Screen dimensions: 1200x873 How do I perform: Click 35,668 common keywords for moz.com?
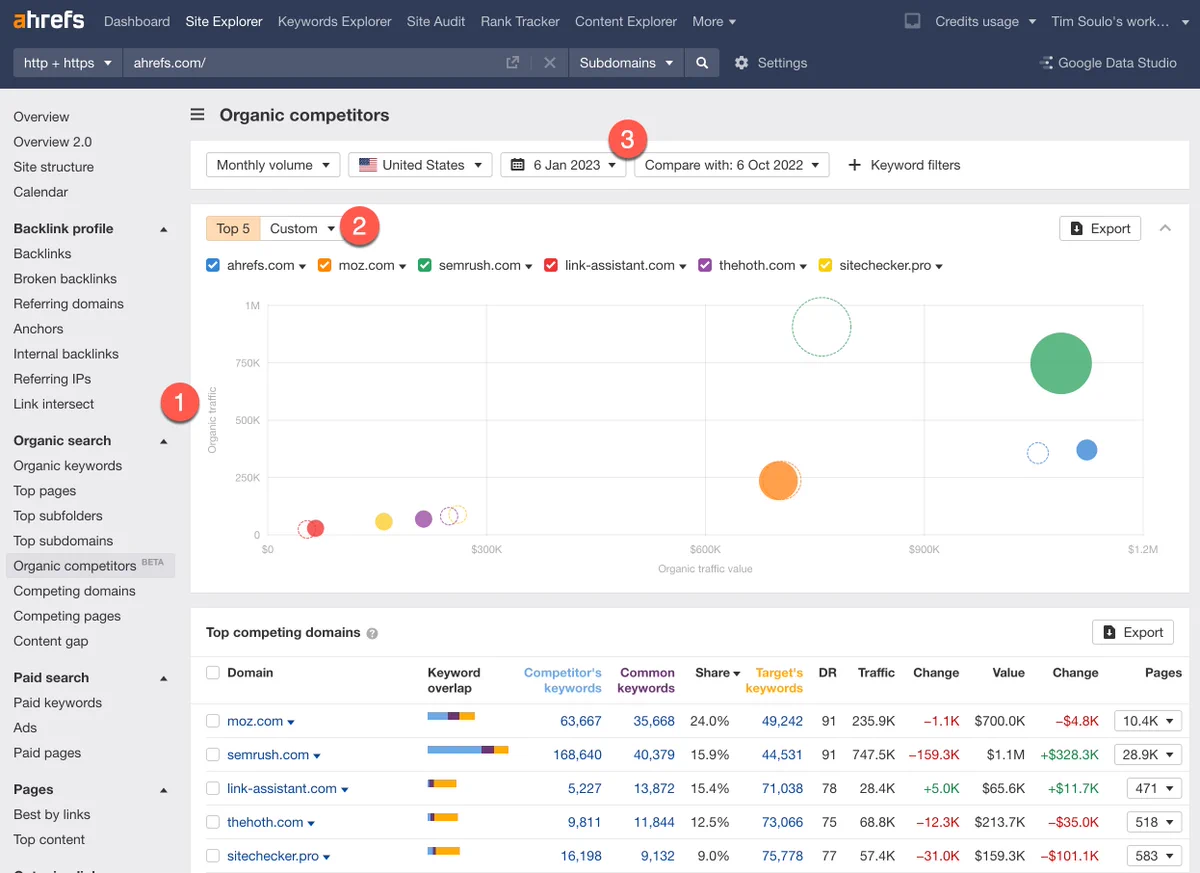654,721
